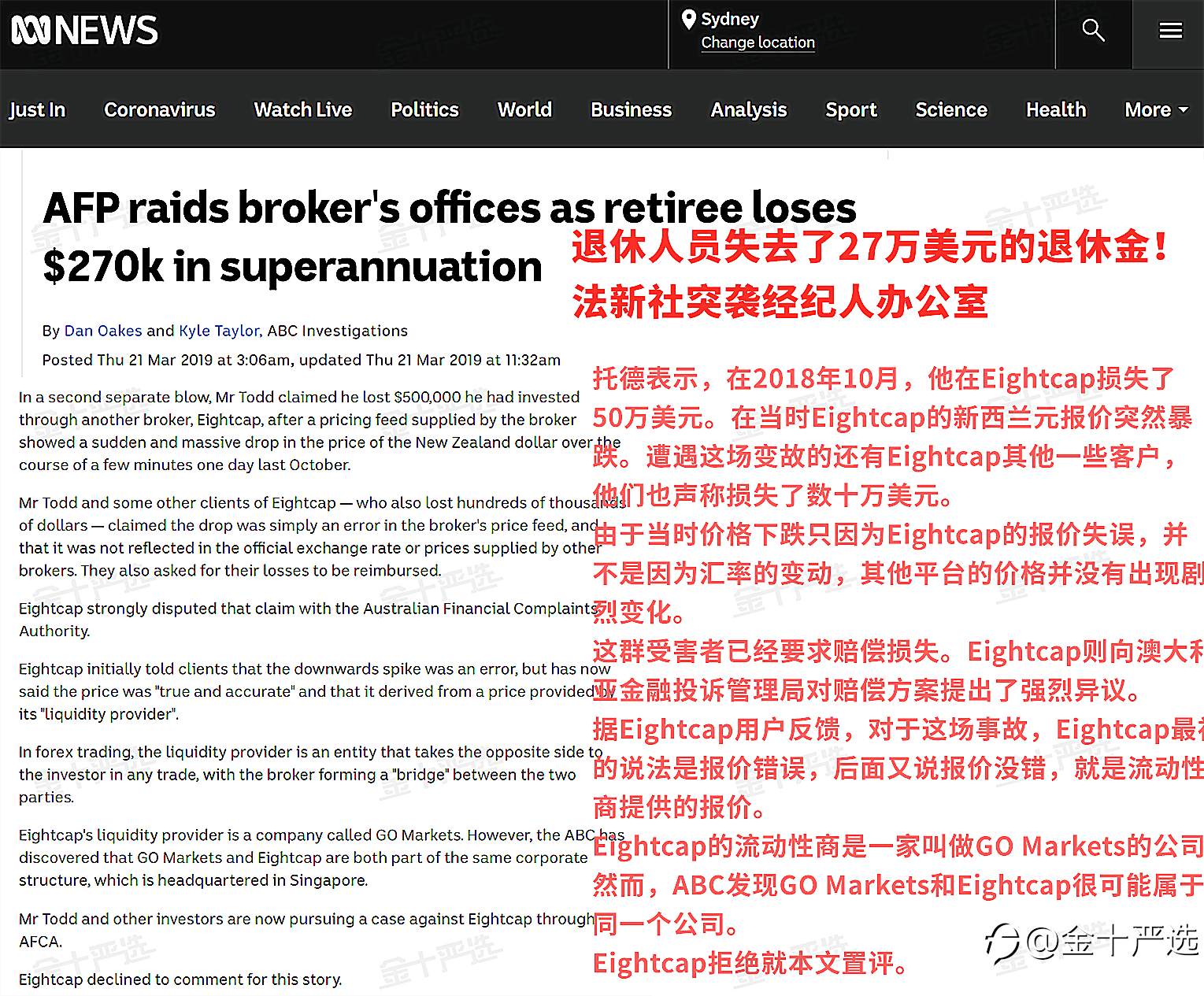This screenshot has height=996, width=1204.
Task: Click paragraph starting 'Mr Todd and other investors are now'
Action: pyautogui.click(x=306, y=930)
